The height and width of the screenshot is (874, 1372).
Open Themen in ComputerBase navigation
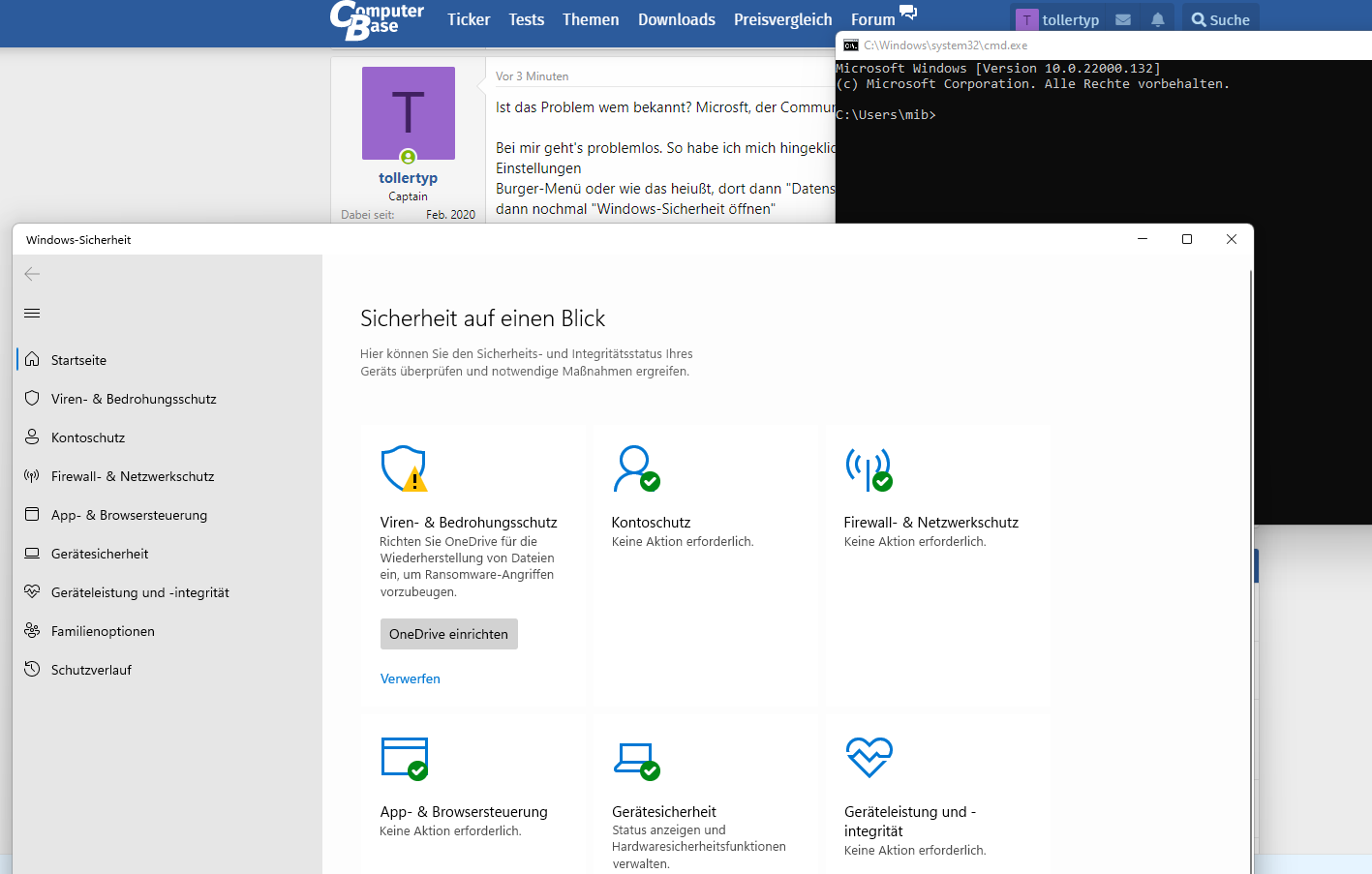coord(591,19)
